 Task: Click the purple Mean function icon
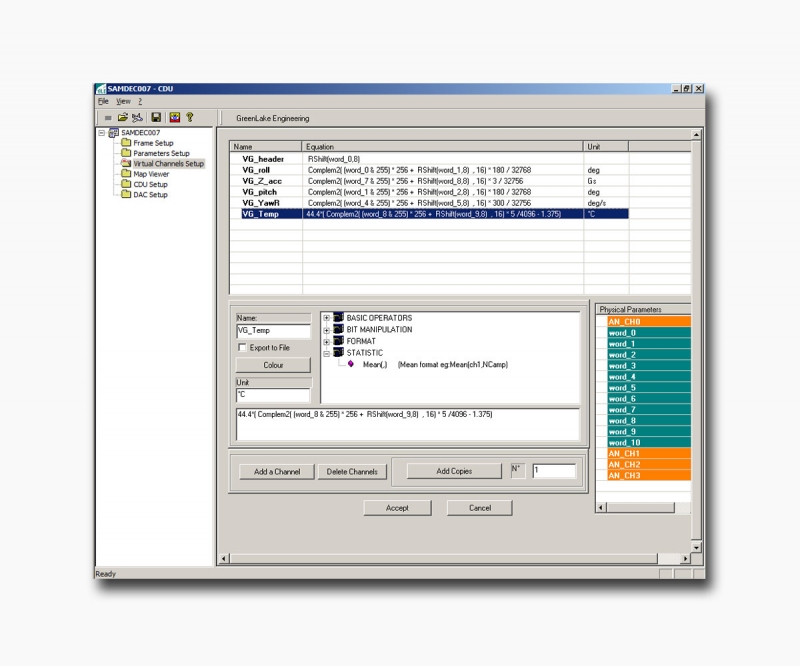point(350,364)
